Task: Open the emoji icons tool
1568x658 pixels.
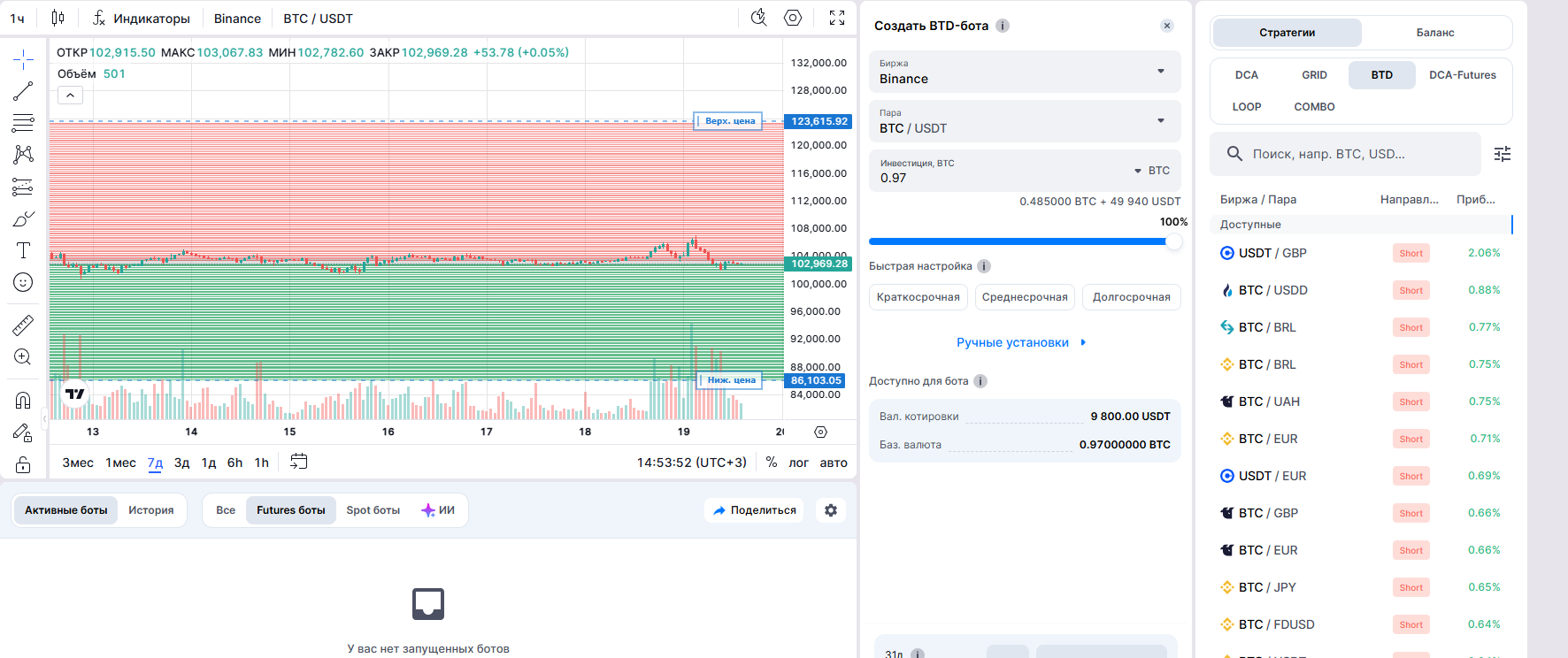Action: (x=23, y=282)
